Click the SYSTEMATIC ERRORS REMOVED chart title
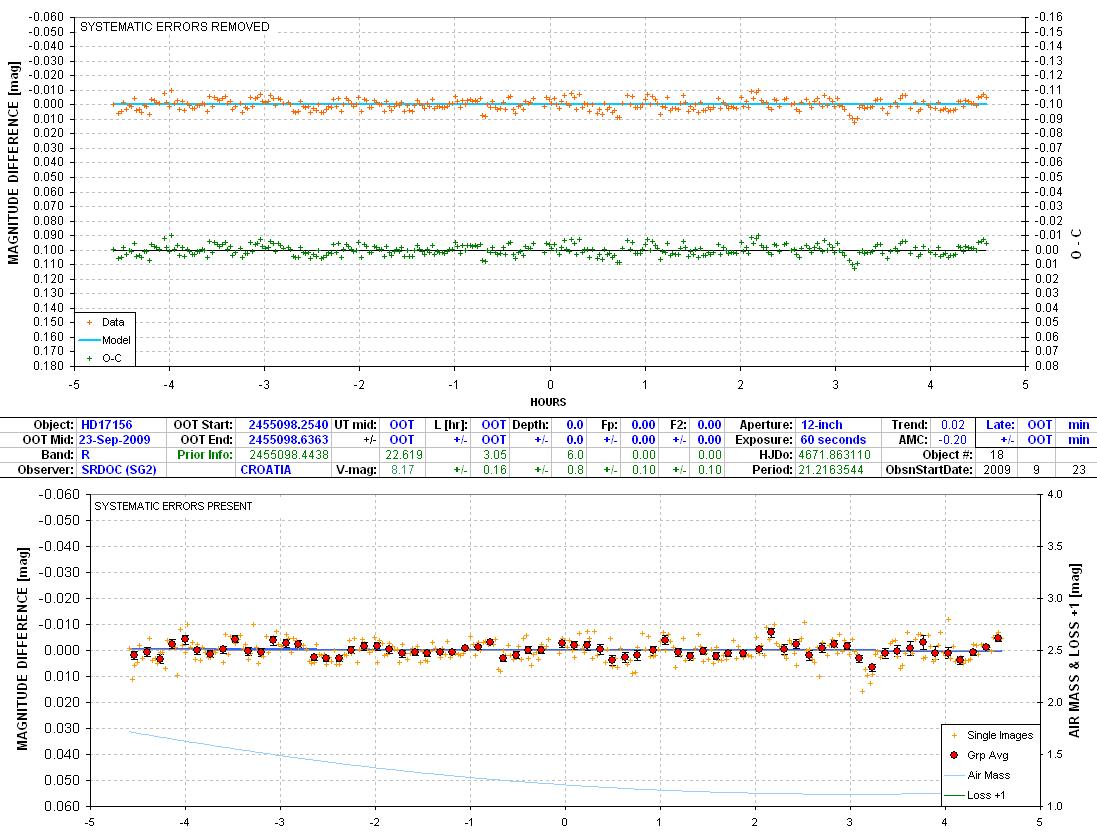This screenshot has width=1097, height=832. [175, 27]
